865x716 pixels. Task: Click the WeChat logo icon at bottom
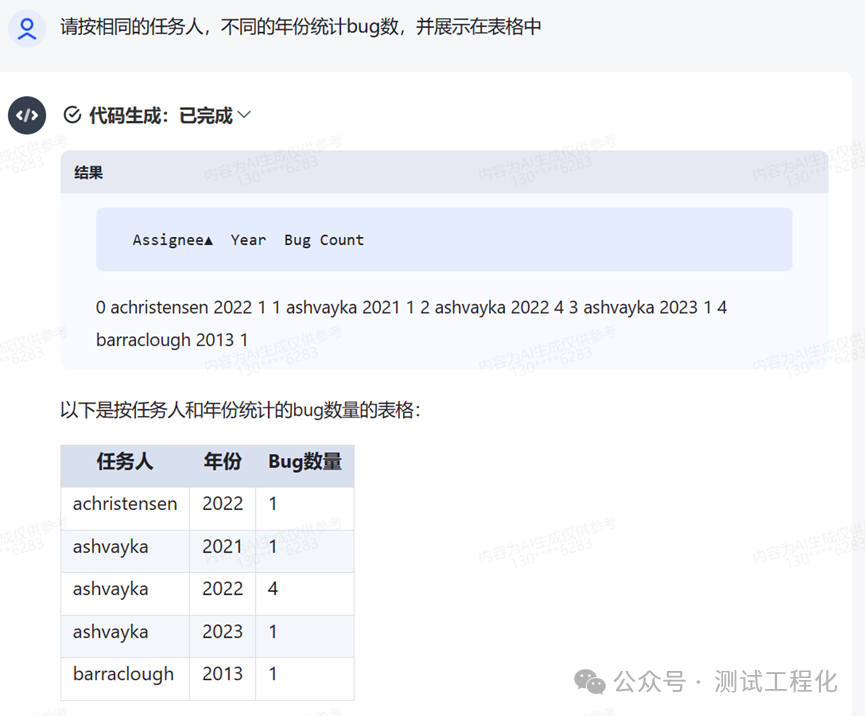(588, 682)
